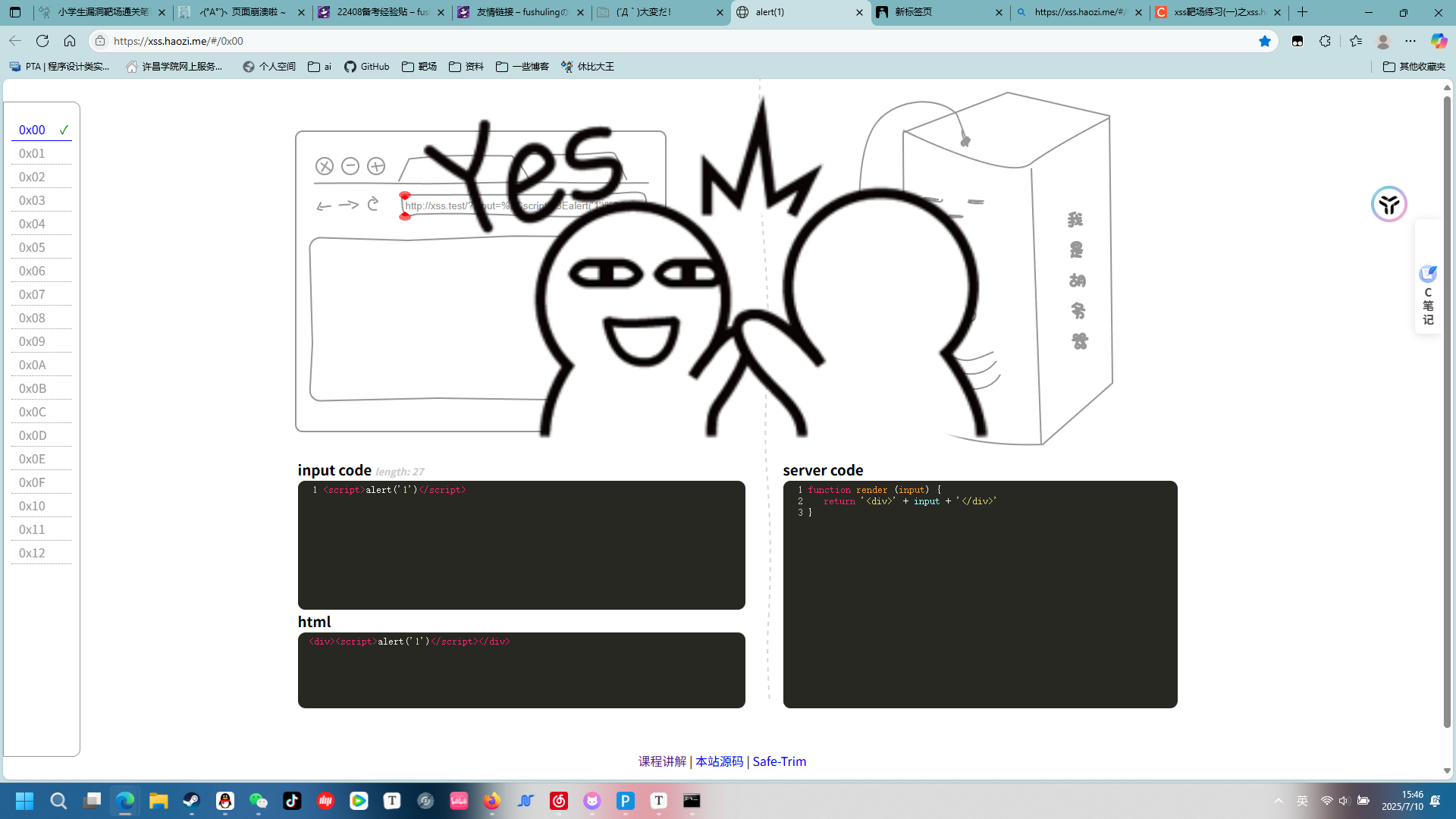Launch the Copilot icon in the toolbar
This screenshot has width=1456, height=819.
1439,41
